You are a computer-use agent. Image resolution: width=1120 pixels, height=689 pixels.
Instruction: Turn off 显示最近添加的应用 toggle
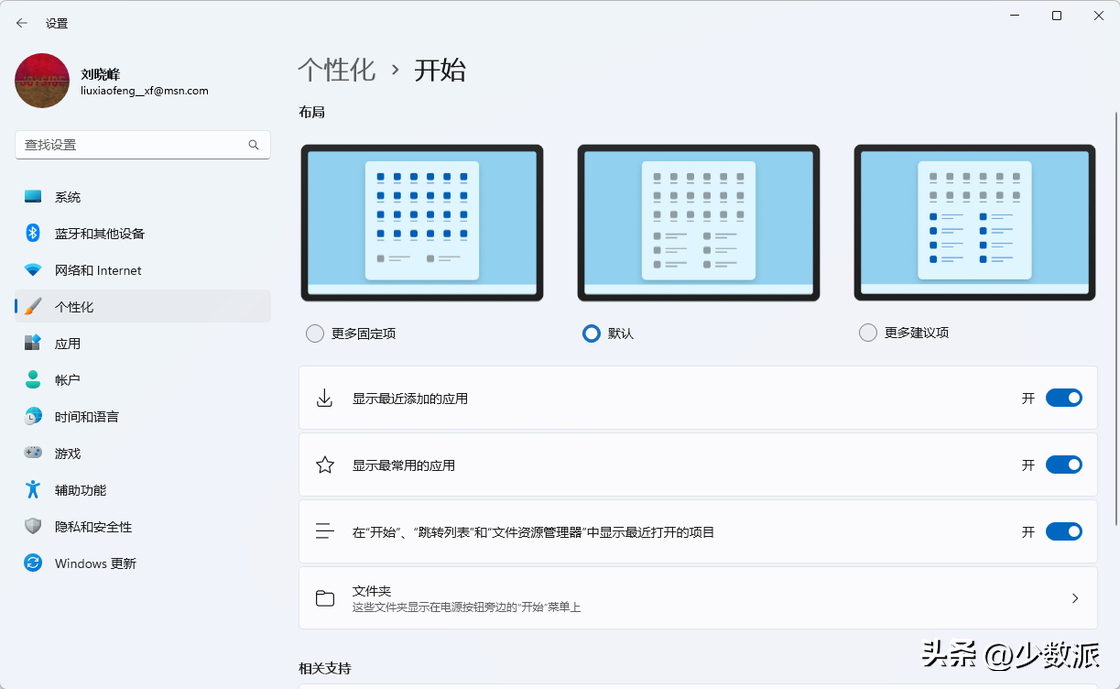pyautogui.click(x=1063, y=398)
